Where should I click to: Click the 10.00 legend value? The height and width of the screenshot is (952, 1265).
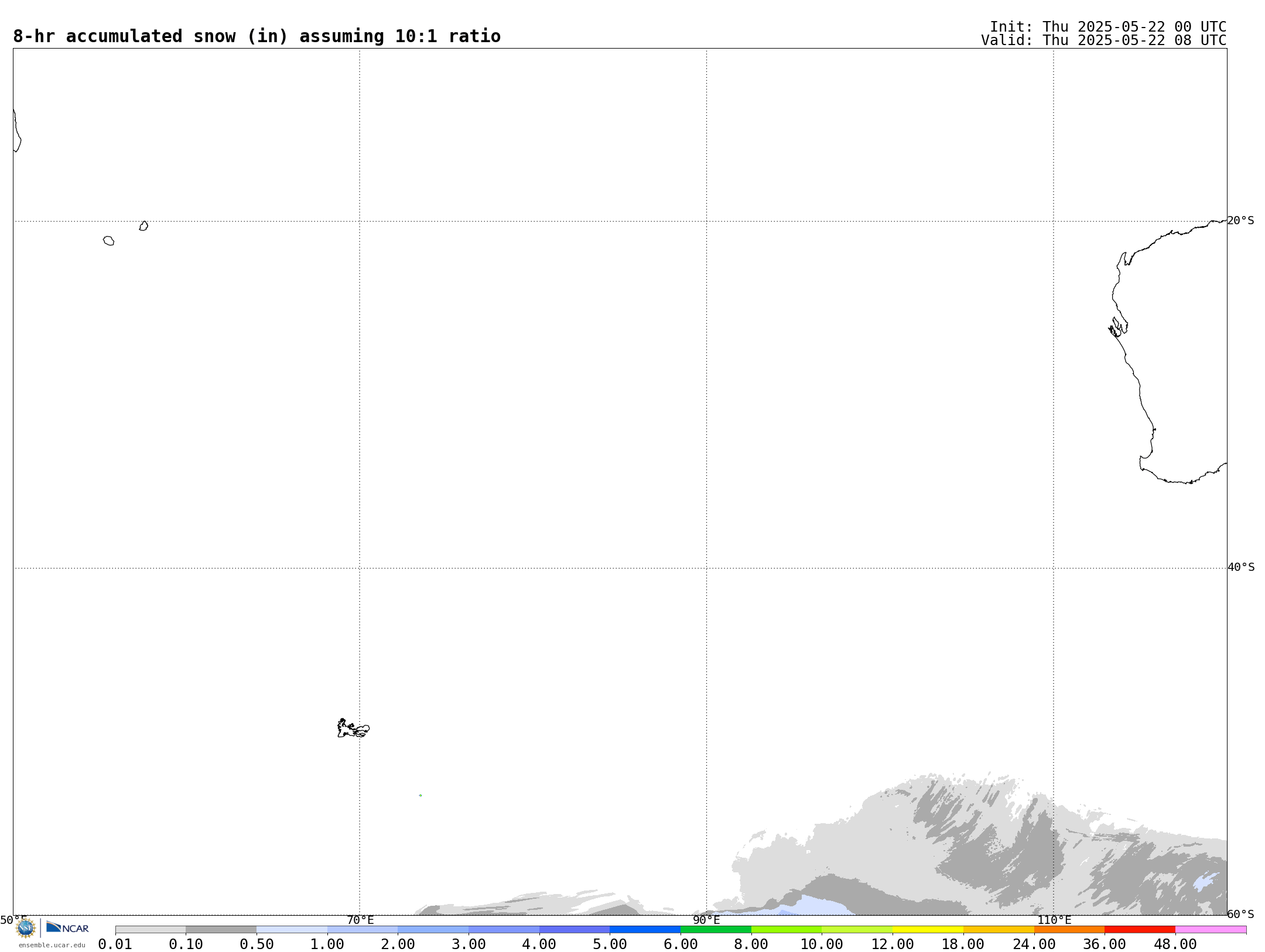tap(822, 944)
